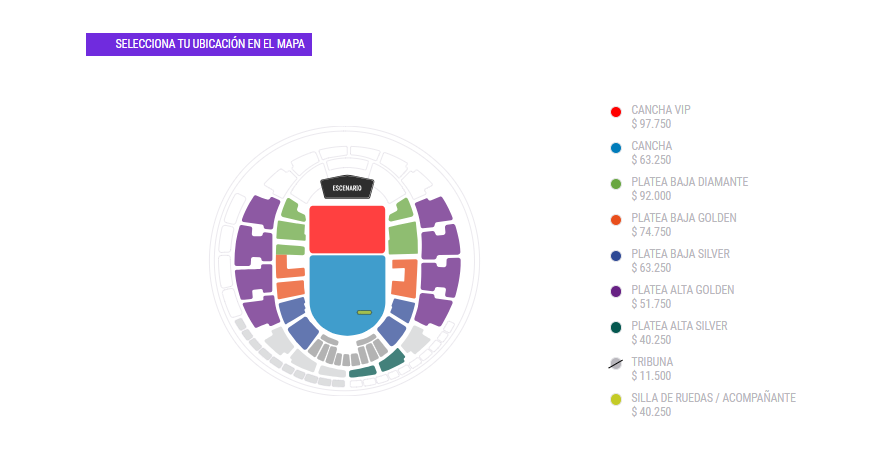Viewport: 892px width, 449px height.
Task: Choose the 'TRIBUNA' legend label
Action: [652, 362]
